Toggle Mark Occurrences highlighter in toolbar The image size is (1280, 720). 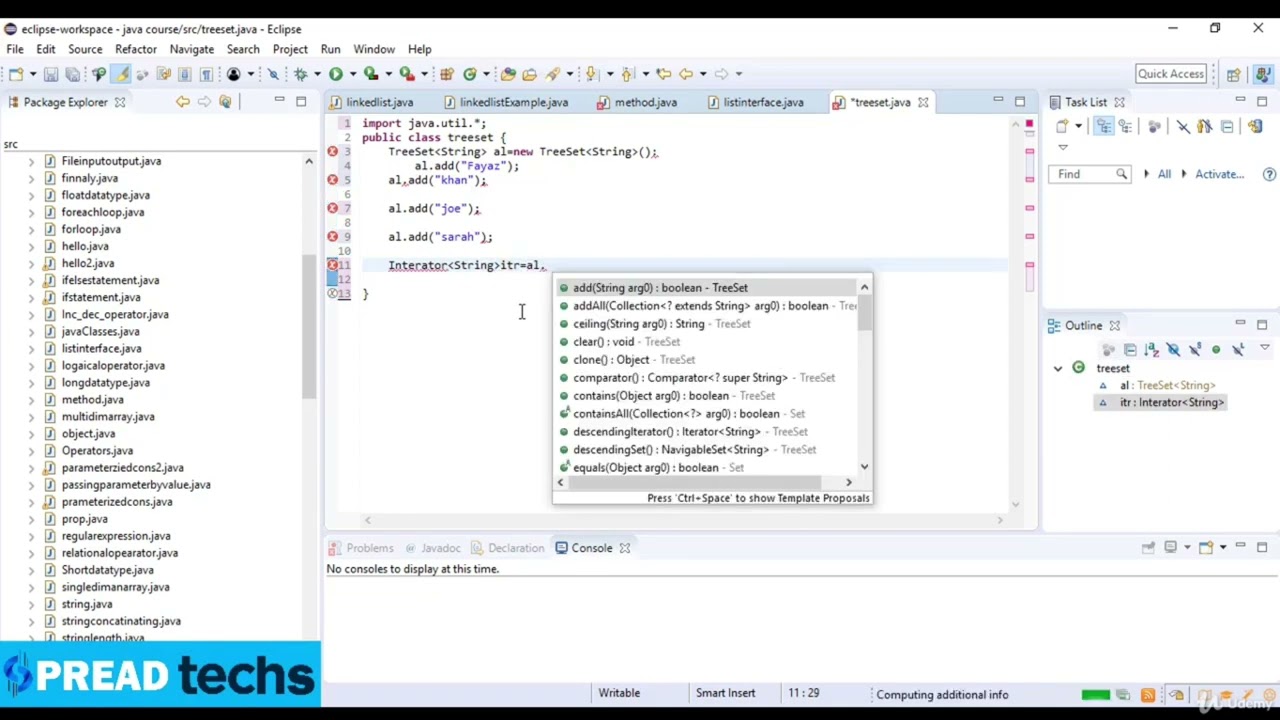[x=120, y=74]
